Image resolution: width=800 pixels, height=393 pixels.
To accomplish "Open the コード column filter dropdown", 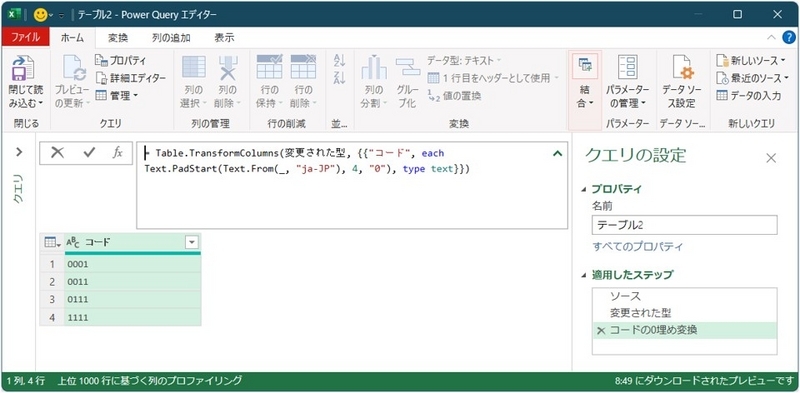I will (x=192, y=242).
